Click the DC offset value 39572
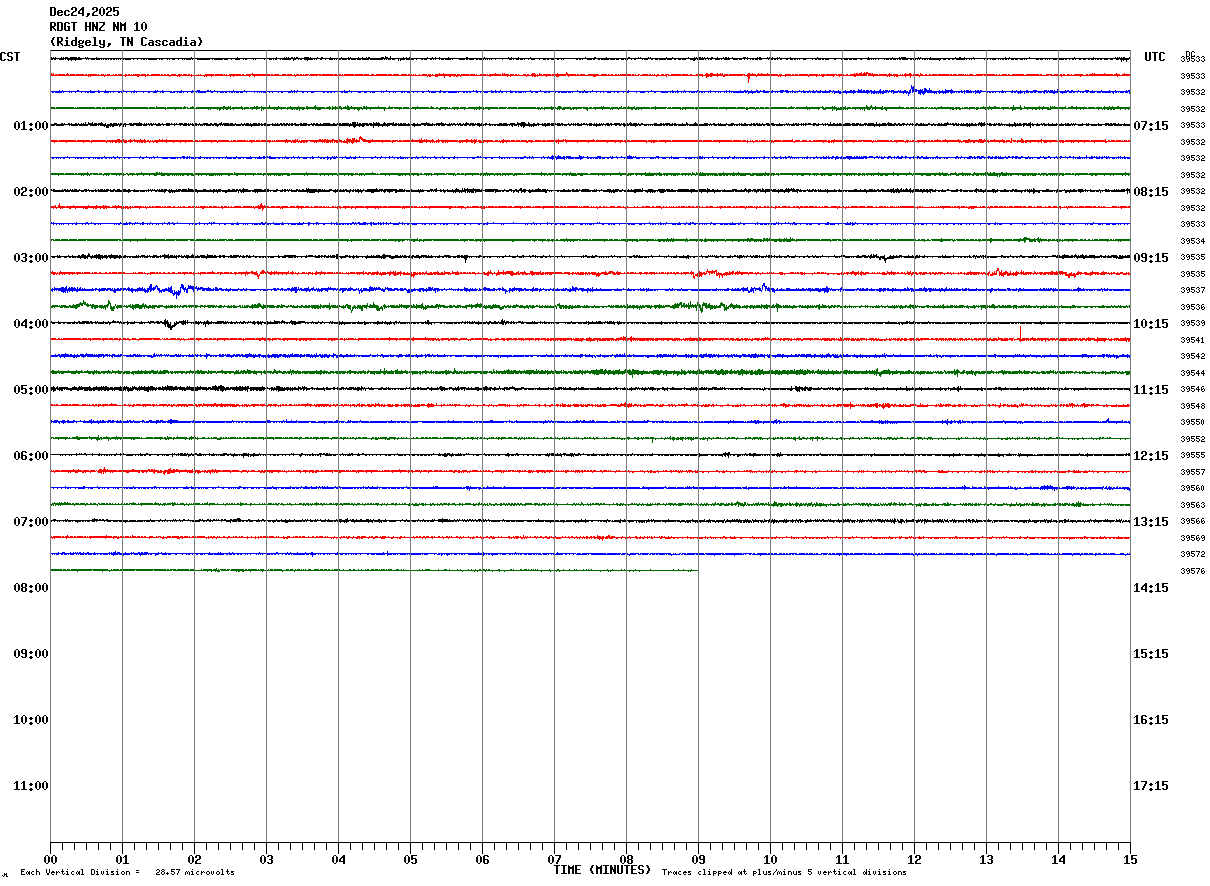Screen dimensions: 1210x886 [x=1193, y=554]
